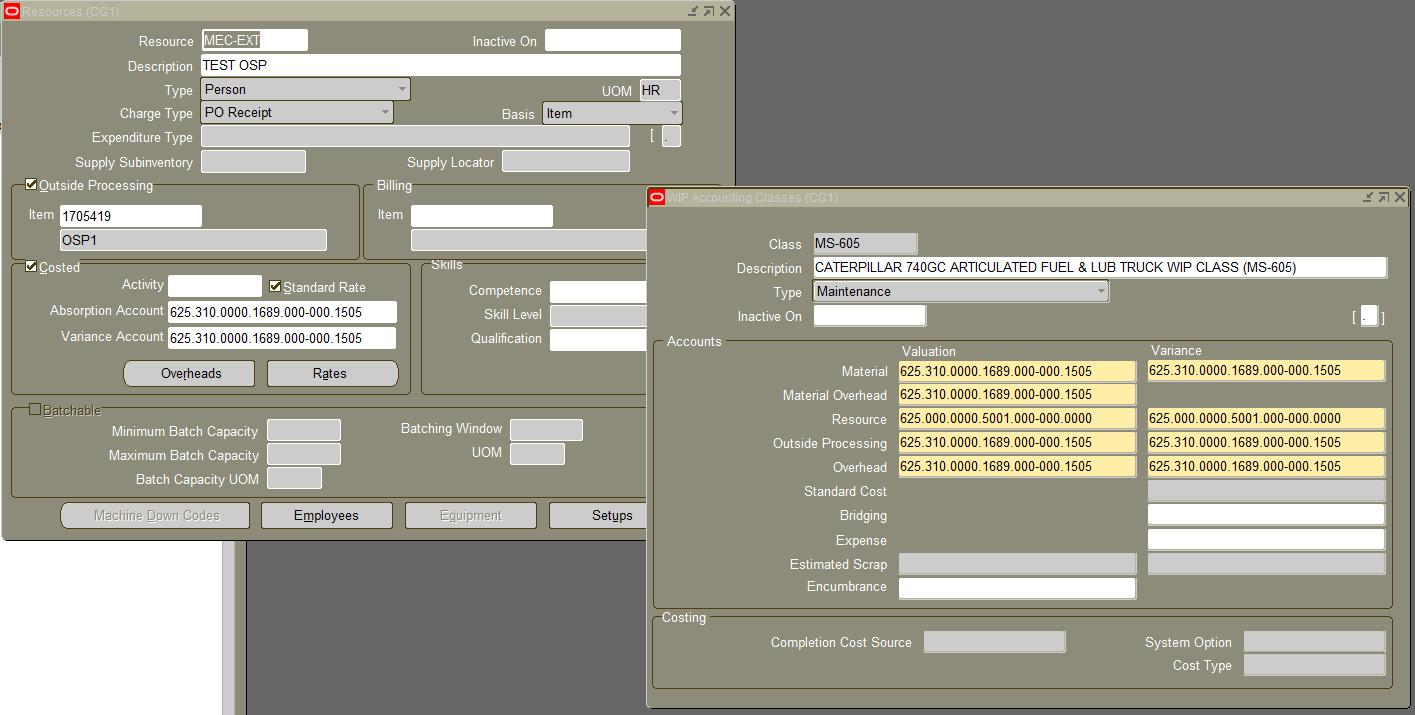The image size is (1415, 715).
Task: Click the Oracle icon in WIP Accounting Classes title
Action: pos(657,197)
